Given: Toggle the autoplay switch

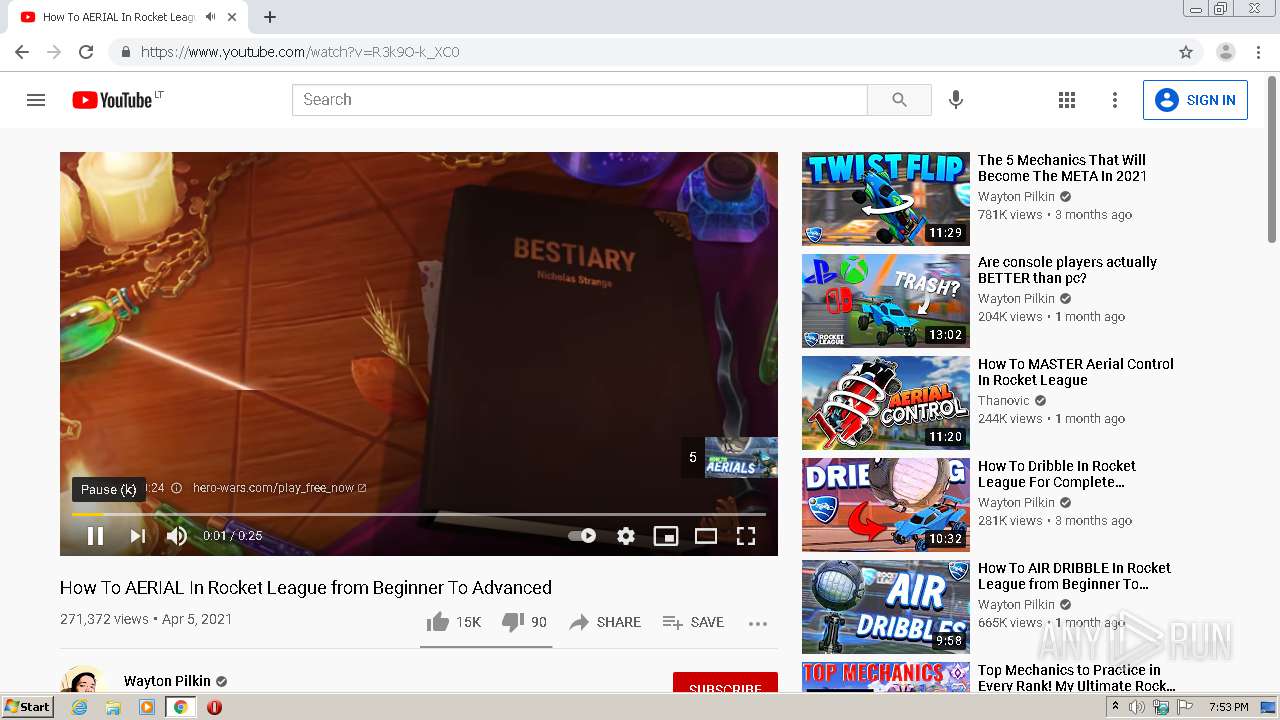Looking at the screenshot, I should point(583,536).
